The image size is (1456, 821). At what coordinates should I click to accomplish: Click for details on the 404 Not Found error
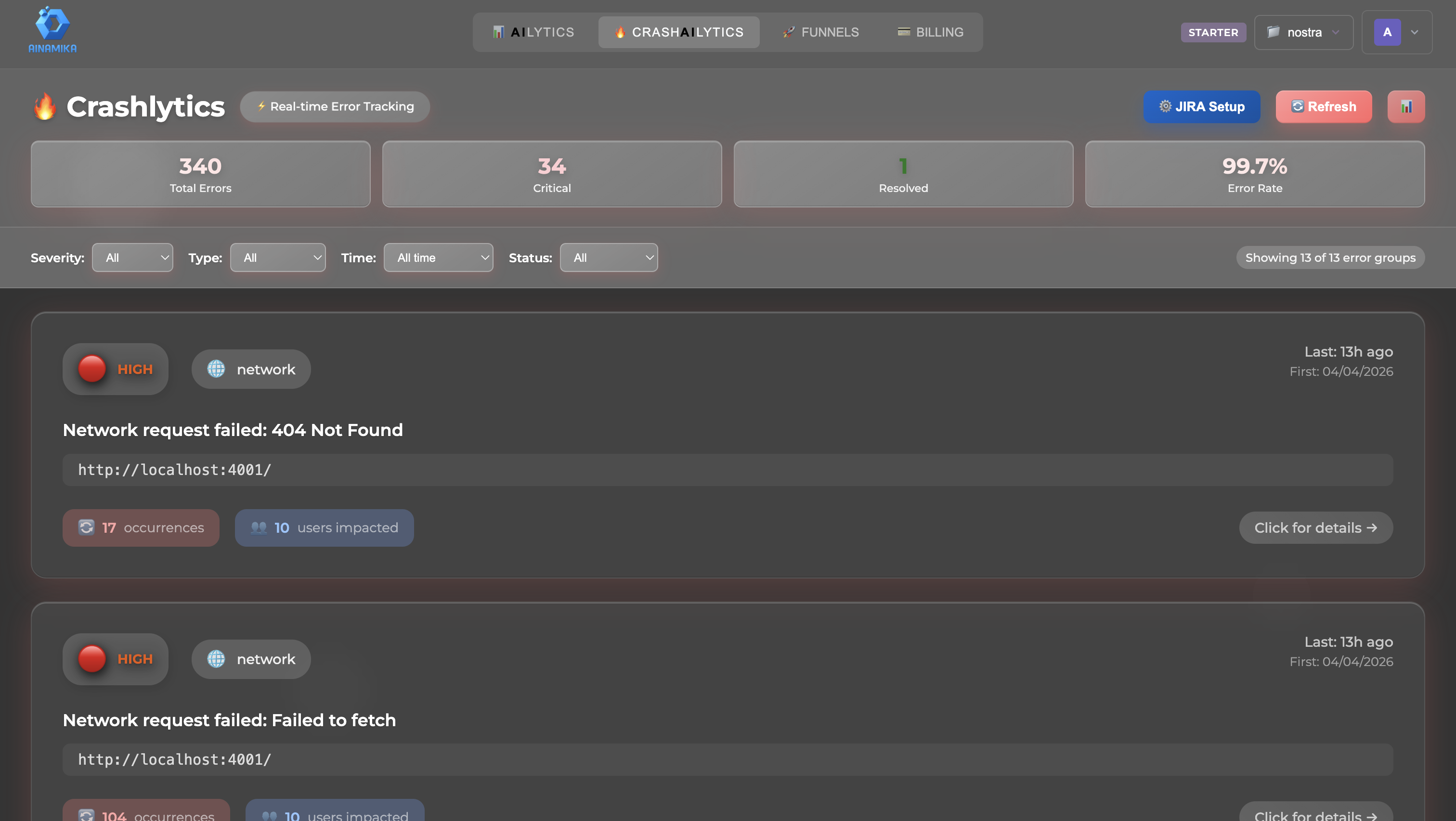pyautogui.click(x=1315, y=527)
